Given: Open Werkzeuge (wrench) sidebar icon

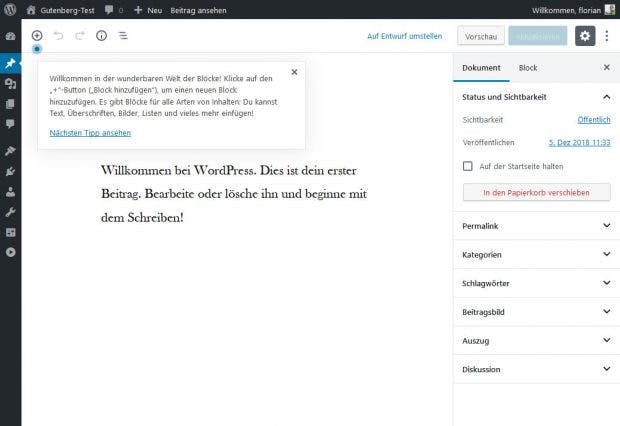Looking at the screenshot, I should tap(10, 212).
